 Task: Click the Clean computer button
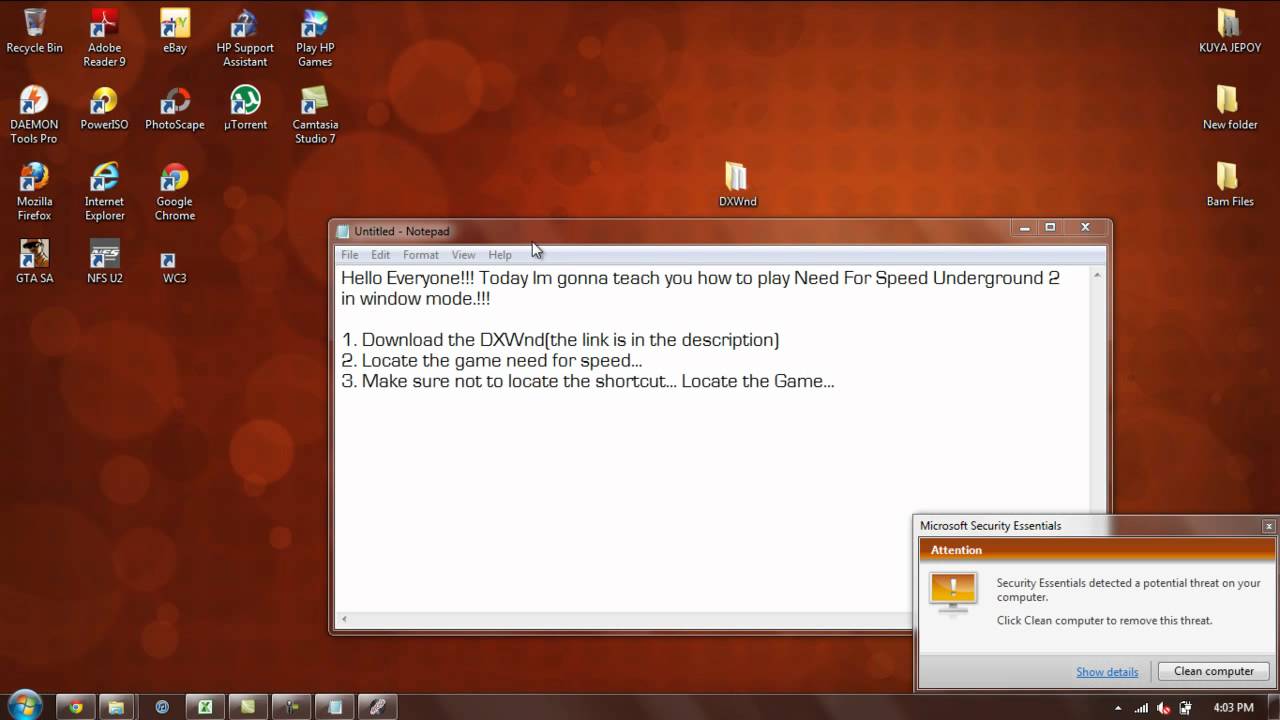[x=1213, y=671]
